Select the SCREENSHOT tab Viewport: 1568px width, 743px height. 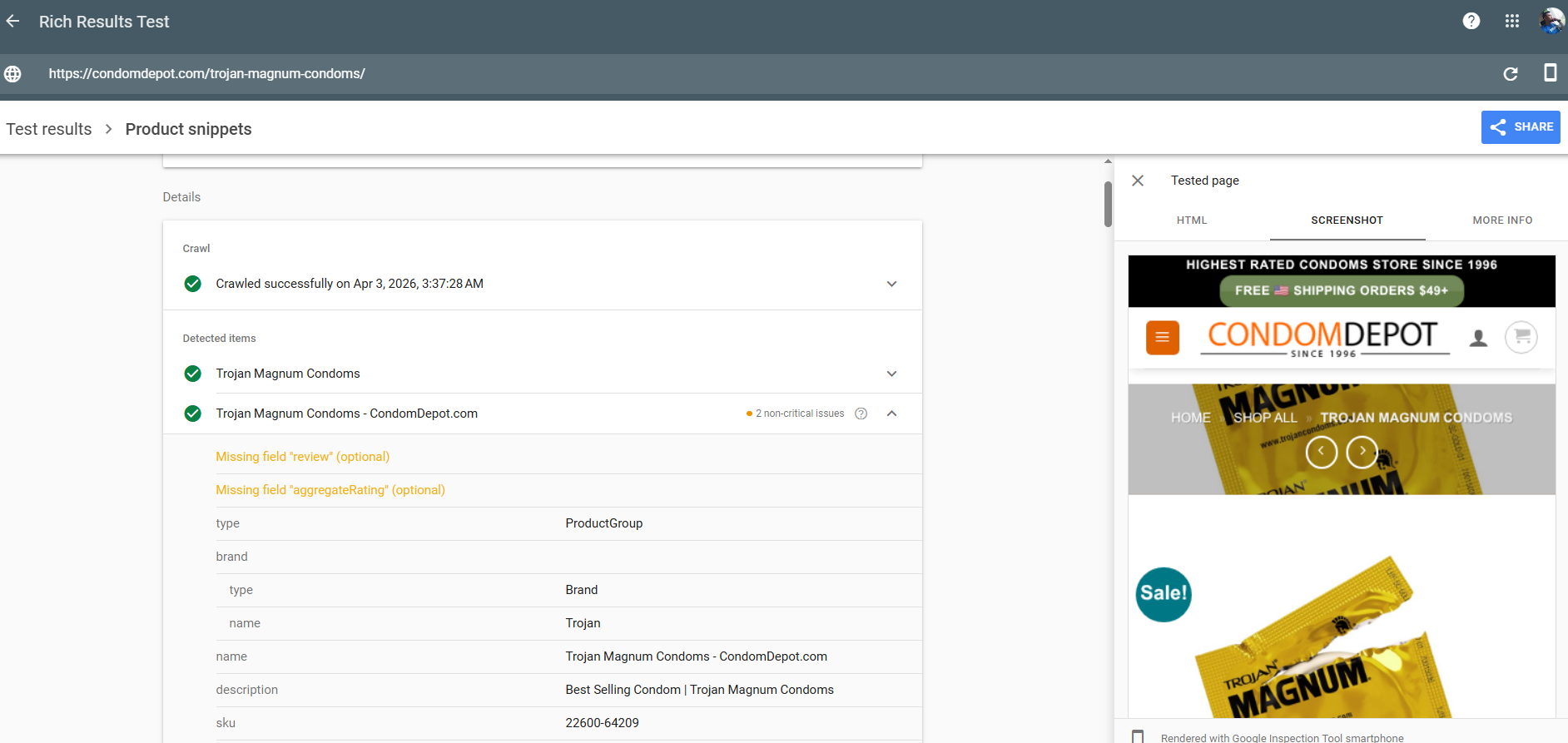click(1347, 220)
